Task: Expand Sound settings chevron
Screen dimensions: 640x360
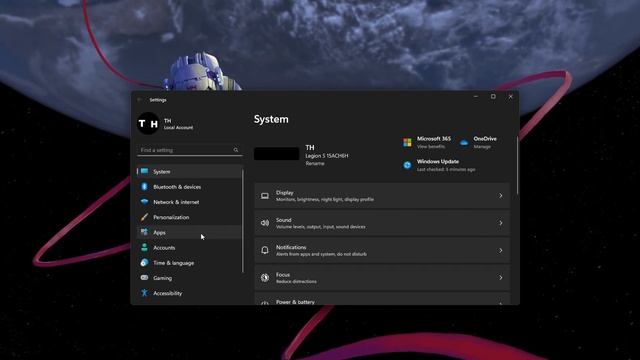Action: point(500,223)
